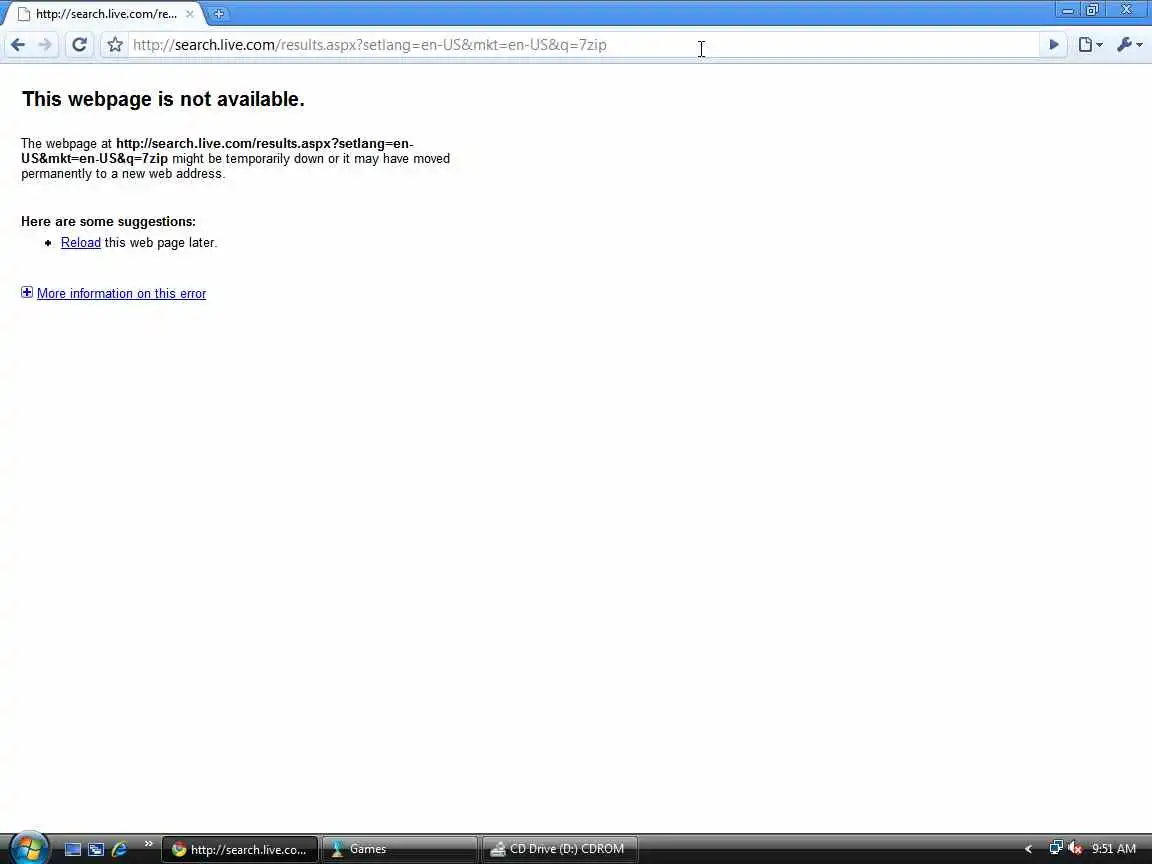
Task: Show hidden tray icons arrow
Action: point(1029,849)
